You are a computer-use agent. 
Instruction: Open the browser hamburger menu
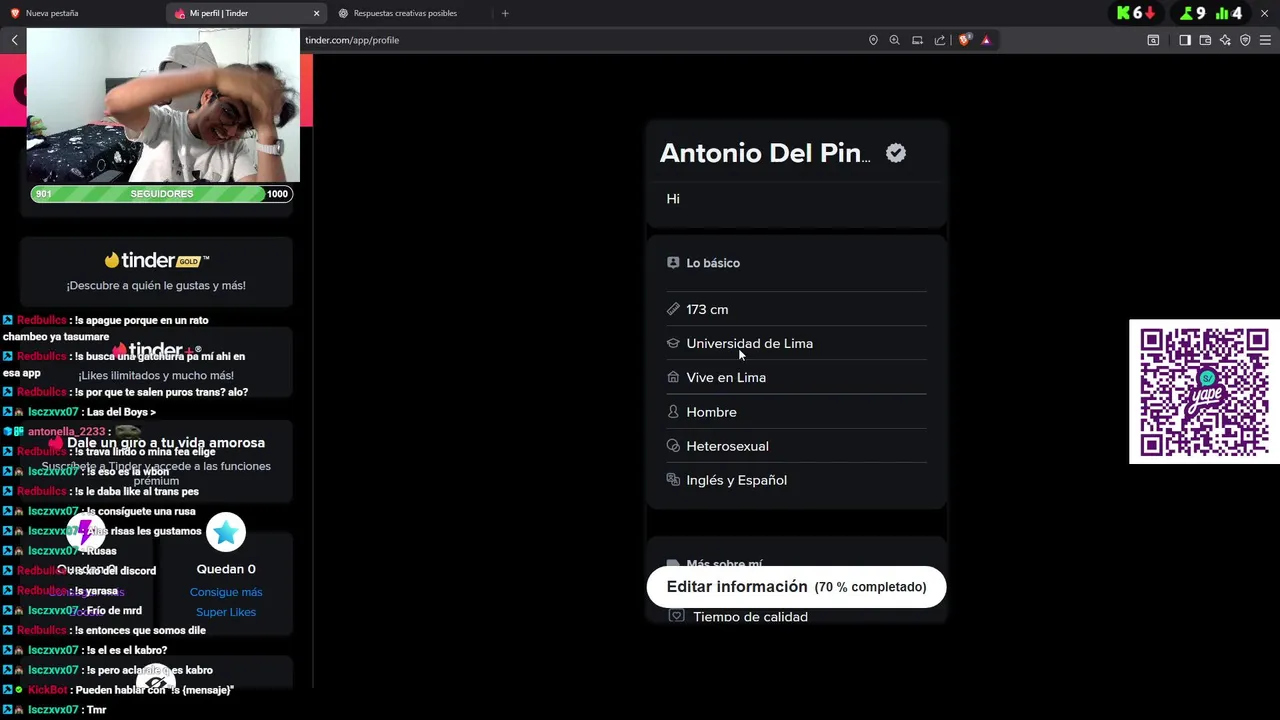[1265, 40]
